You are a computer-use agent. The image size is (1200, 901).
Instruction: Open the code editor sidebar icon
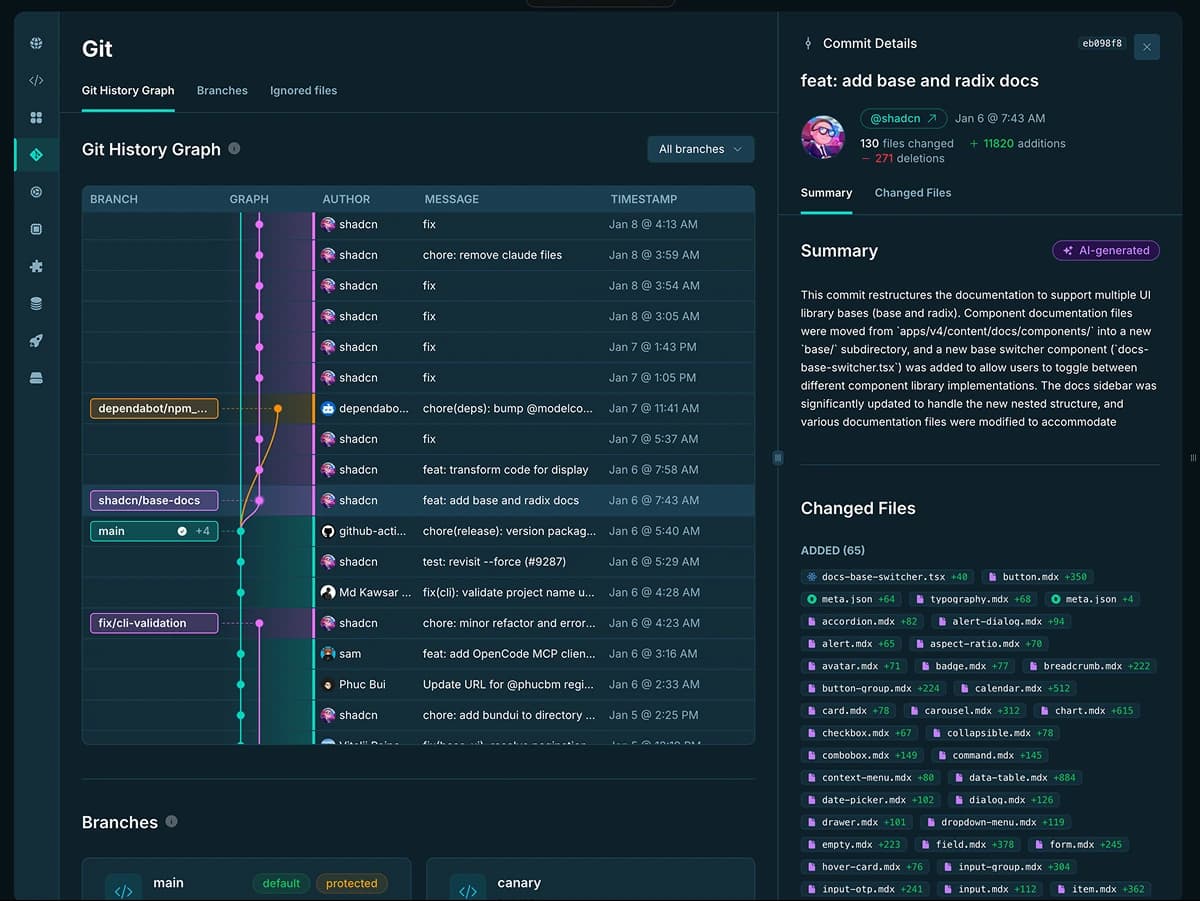tap(36, 80)
